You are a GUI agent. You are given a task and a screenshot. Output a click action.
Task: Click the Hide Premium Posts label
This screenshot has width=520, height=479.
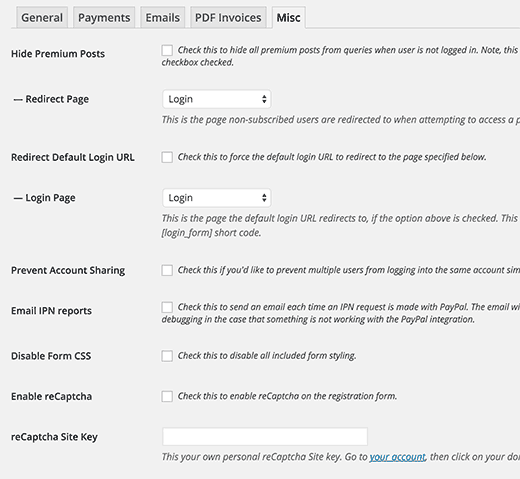click(x=58, y=54)
